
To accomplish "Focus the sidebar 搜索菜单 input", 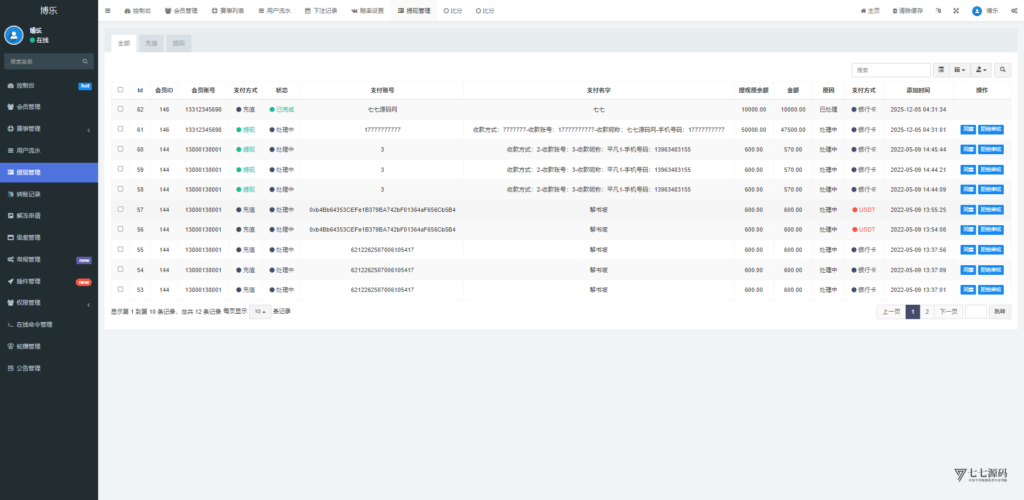I will 42,61.
